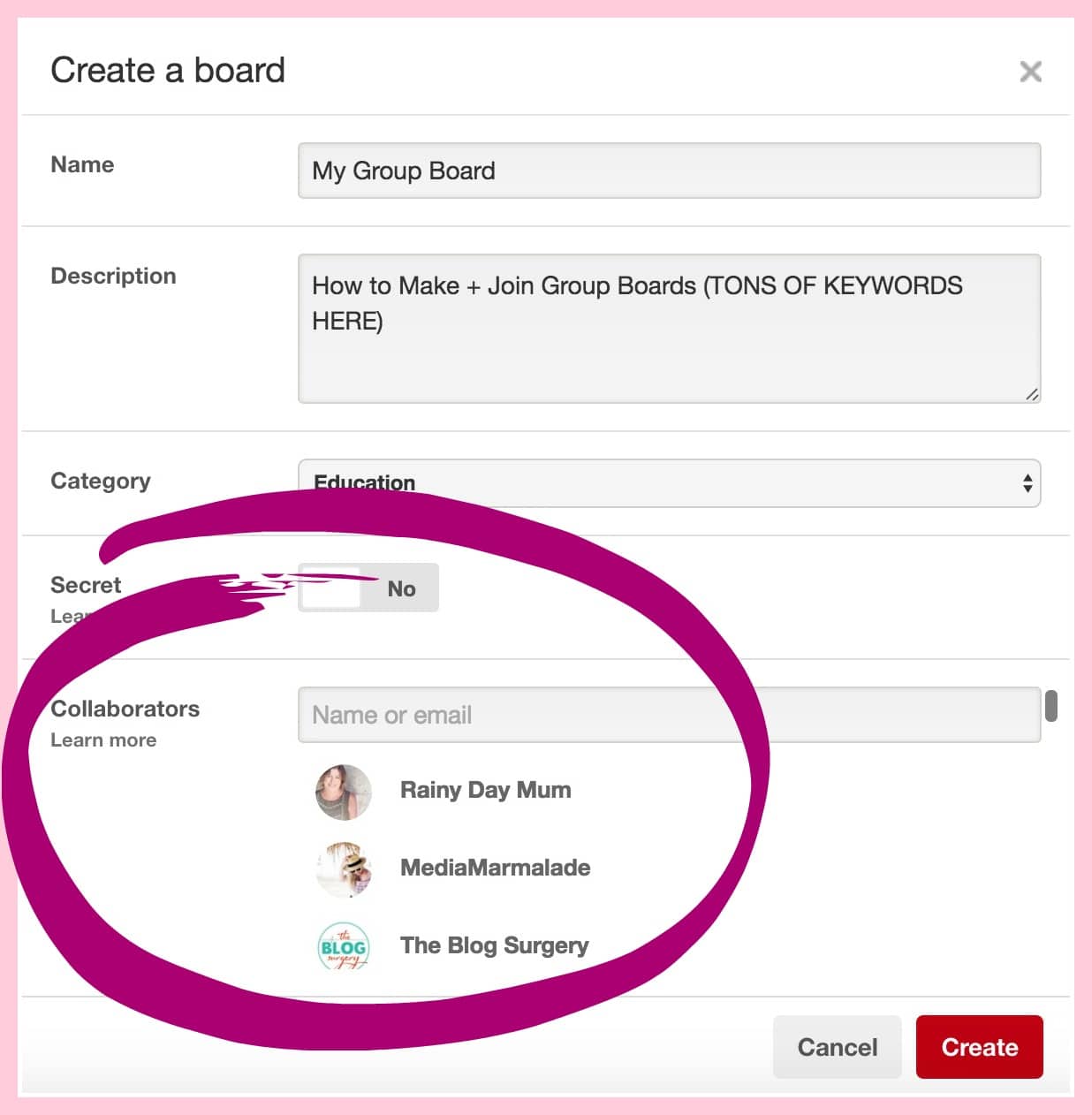Click the MediaMarmalade profile picture
The image size is (1092, 1115).
(344, 869)
